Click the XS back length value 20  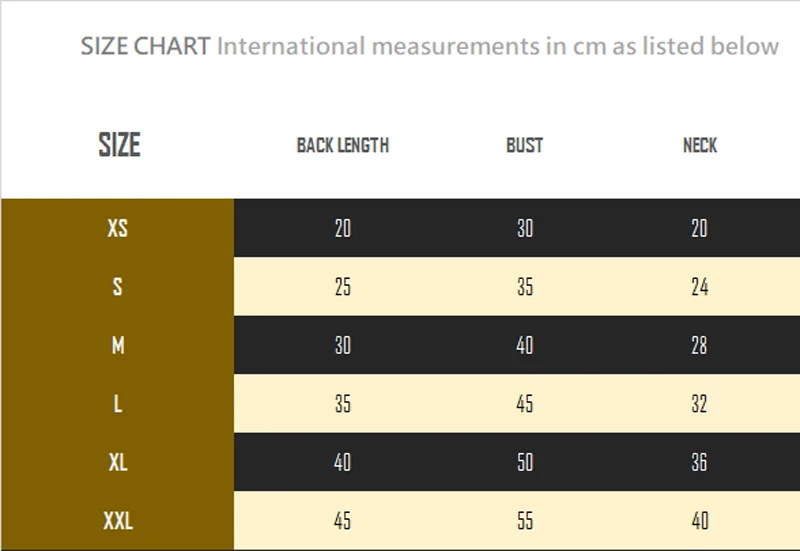point(343,229)
